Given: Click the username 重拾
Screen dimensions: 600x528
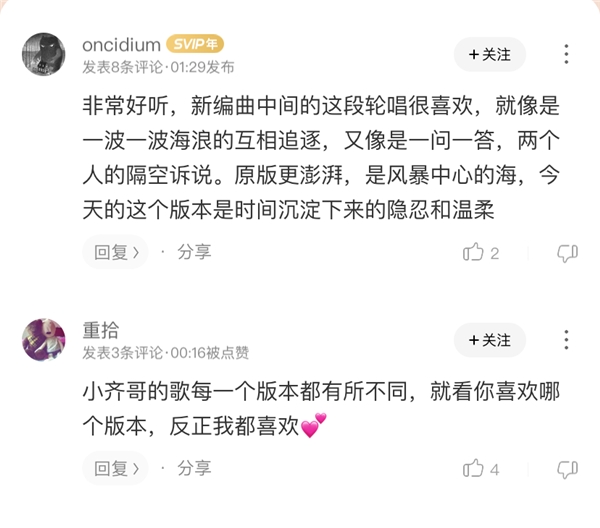Looking at the screenshot, I should (x=101, y=331).
